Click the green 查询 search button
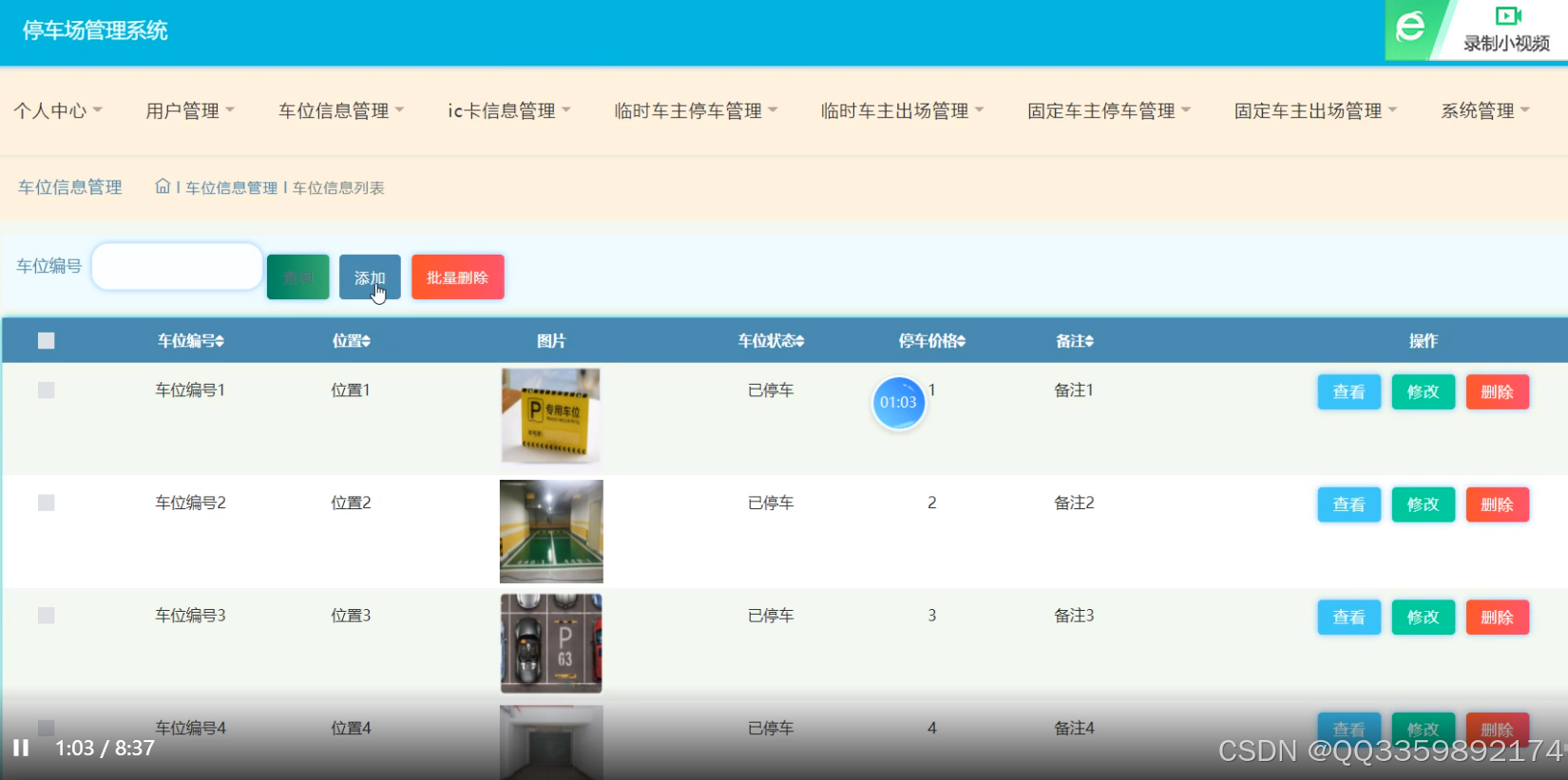The height and width of the screenshot is (780, 1568). tap(298, 277)
